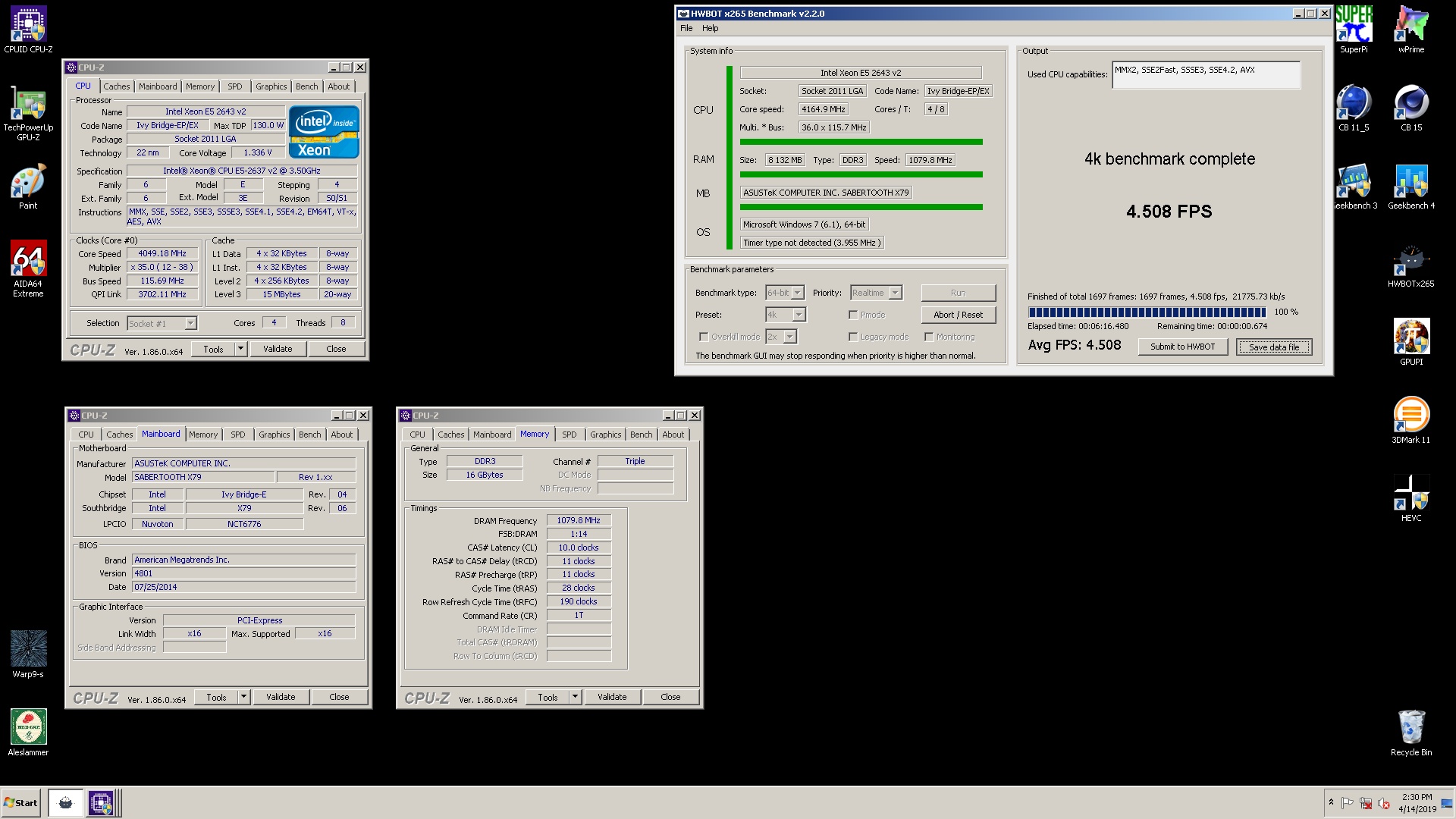Viewport: 1456px width, 819px height.
Task: Show hidden tray icons arrow
Action: [x=1331, y=803]
